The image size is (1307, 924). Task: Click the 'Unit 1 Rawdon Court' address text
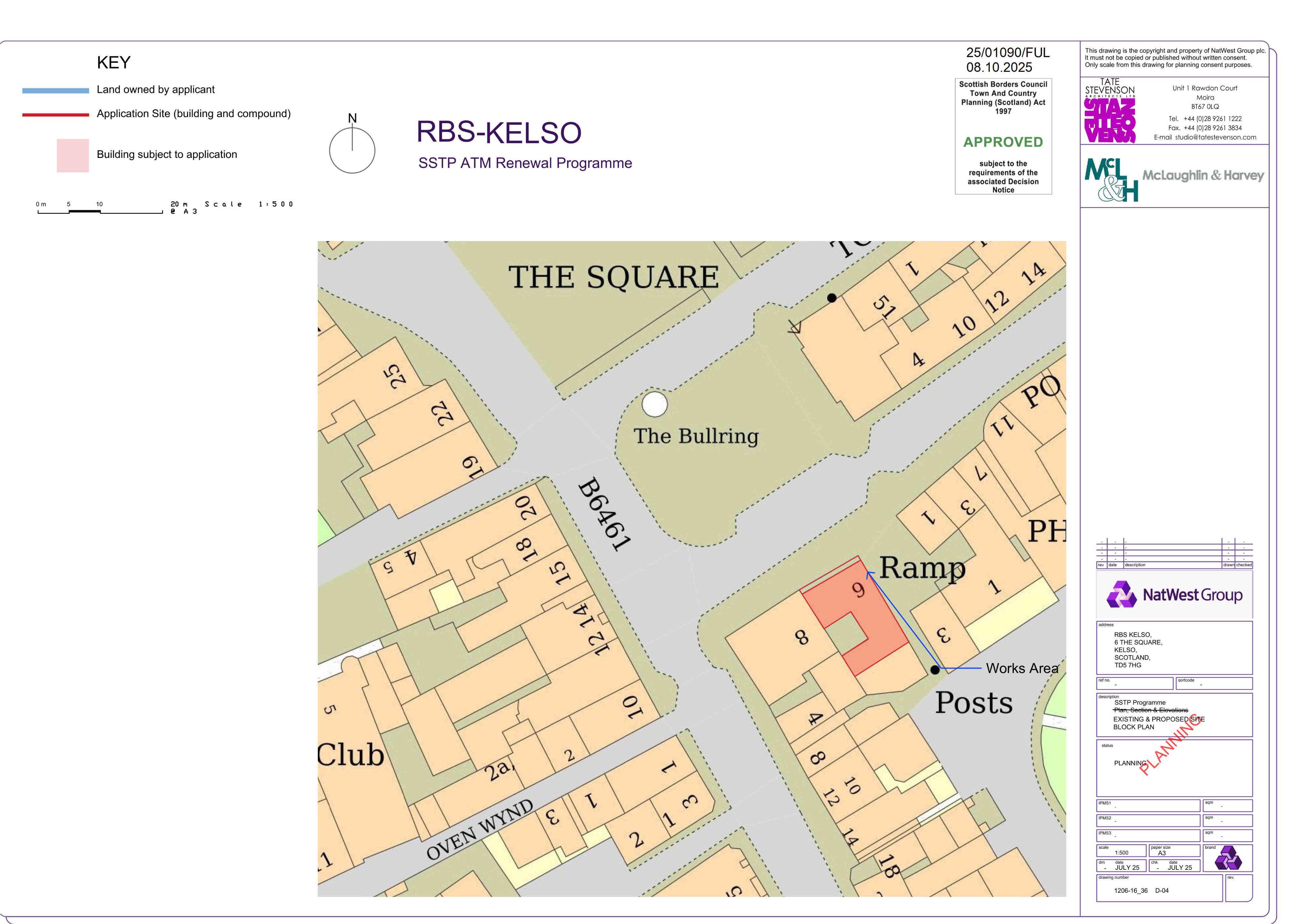click(x=1205, y=88)
